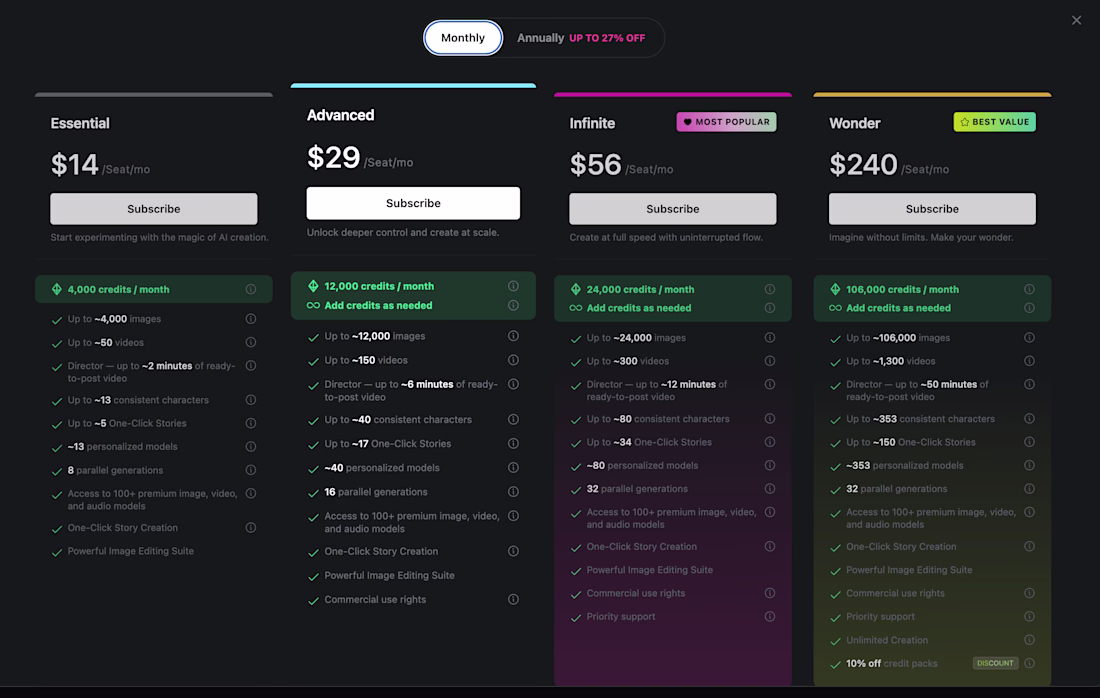This screenshot has width=1100, height=698.
Task: Open info for ~5 One-Click Stories
Action: (x=250, y=423)
